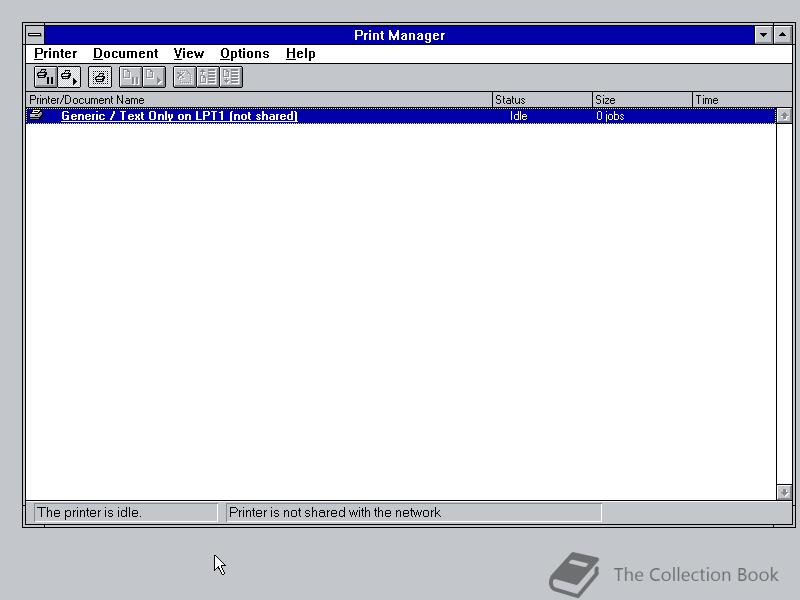The height and width of the screenshot is (600, 800).
Task: Click the Delete Document toolbar icon
Action: [x=184, y=77]
